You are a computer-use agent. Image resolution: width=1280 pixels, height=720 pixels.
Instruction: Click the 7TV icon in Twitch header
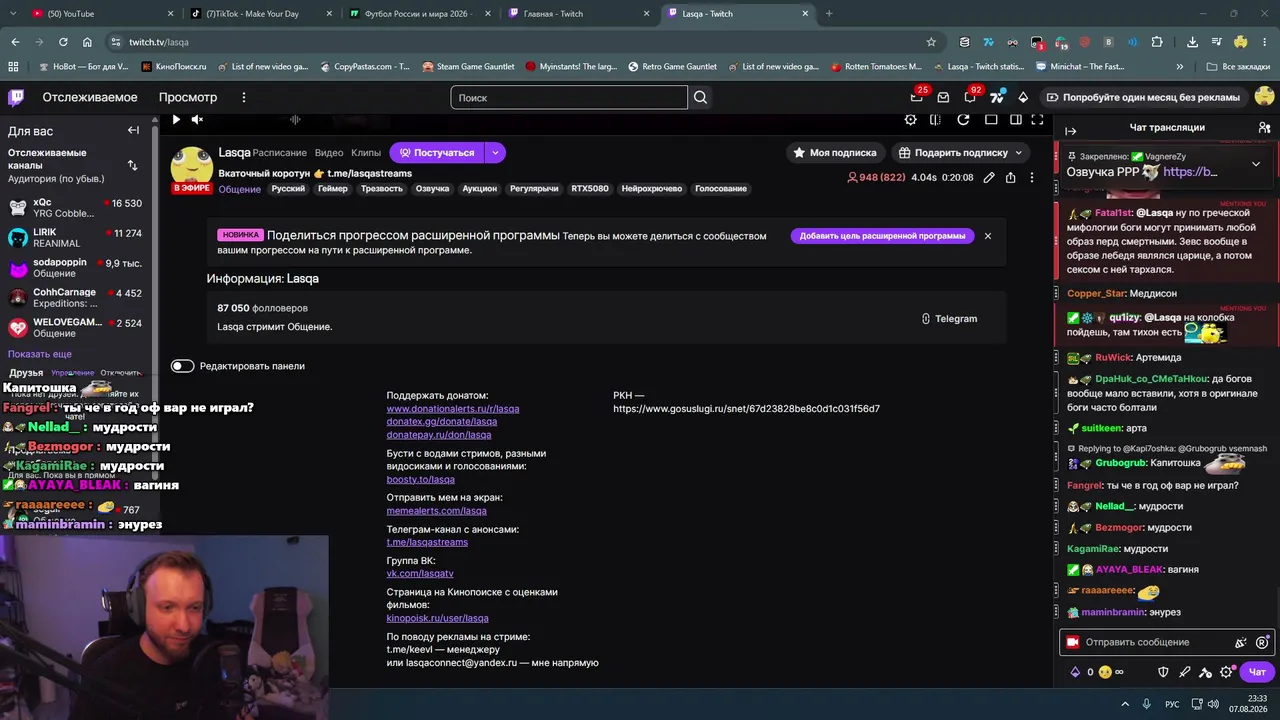(997, 97)
